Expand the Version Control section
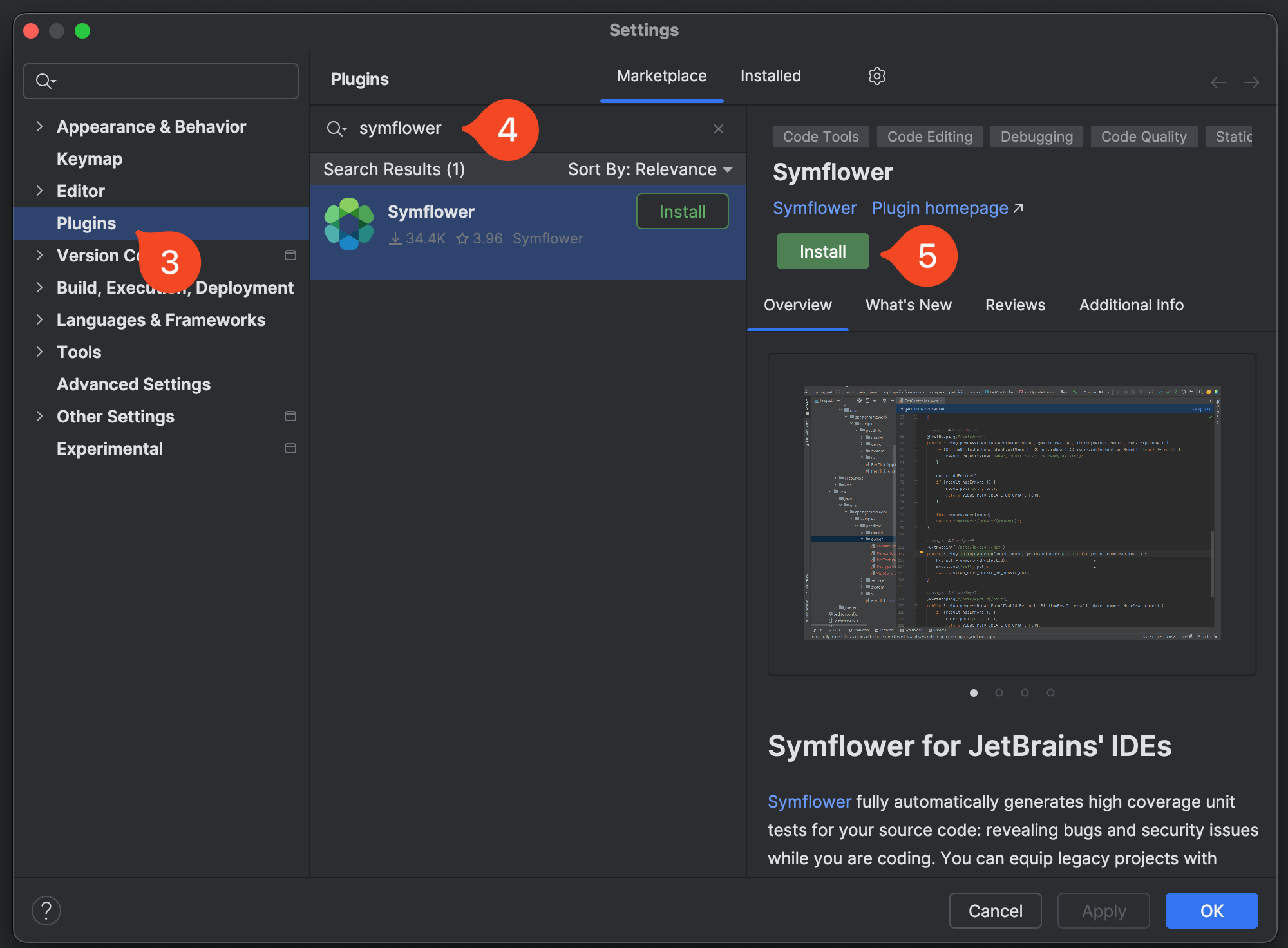Image resolution: width=1288 pixels, height=948 pixels. (x=39, y=255)
